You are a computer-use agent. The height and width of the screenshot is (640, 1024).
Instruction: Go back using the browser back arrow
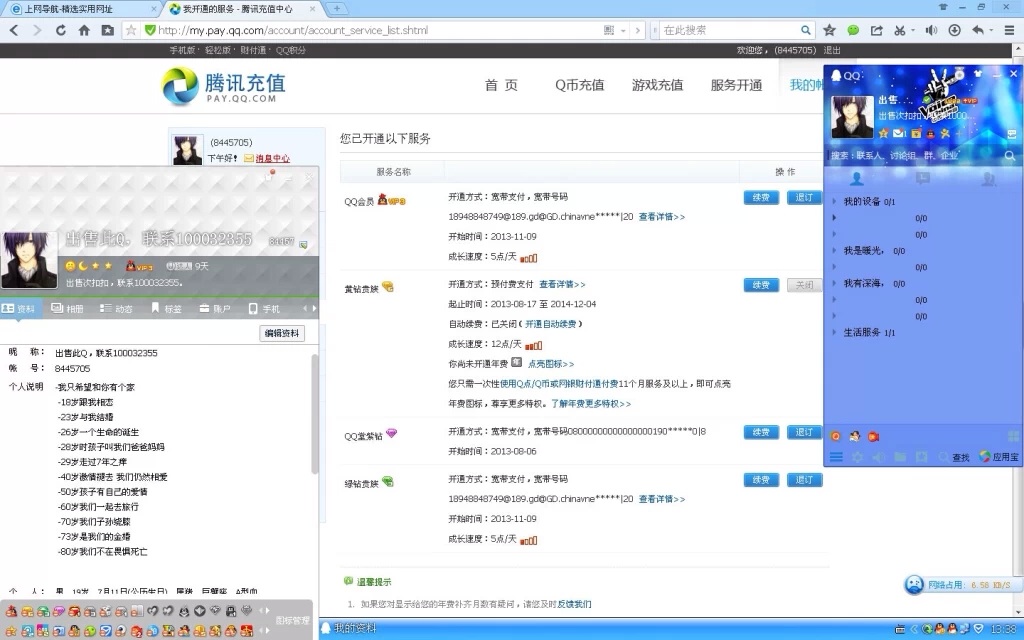14,30
